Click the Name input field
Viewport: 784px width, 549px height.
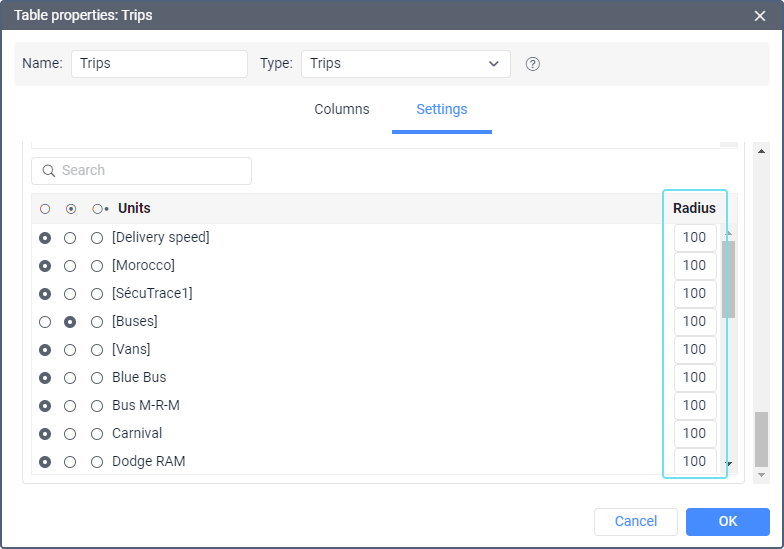click(160, 64)
